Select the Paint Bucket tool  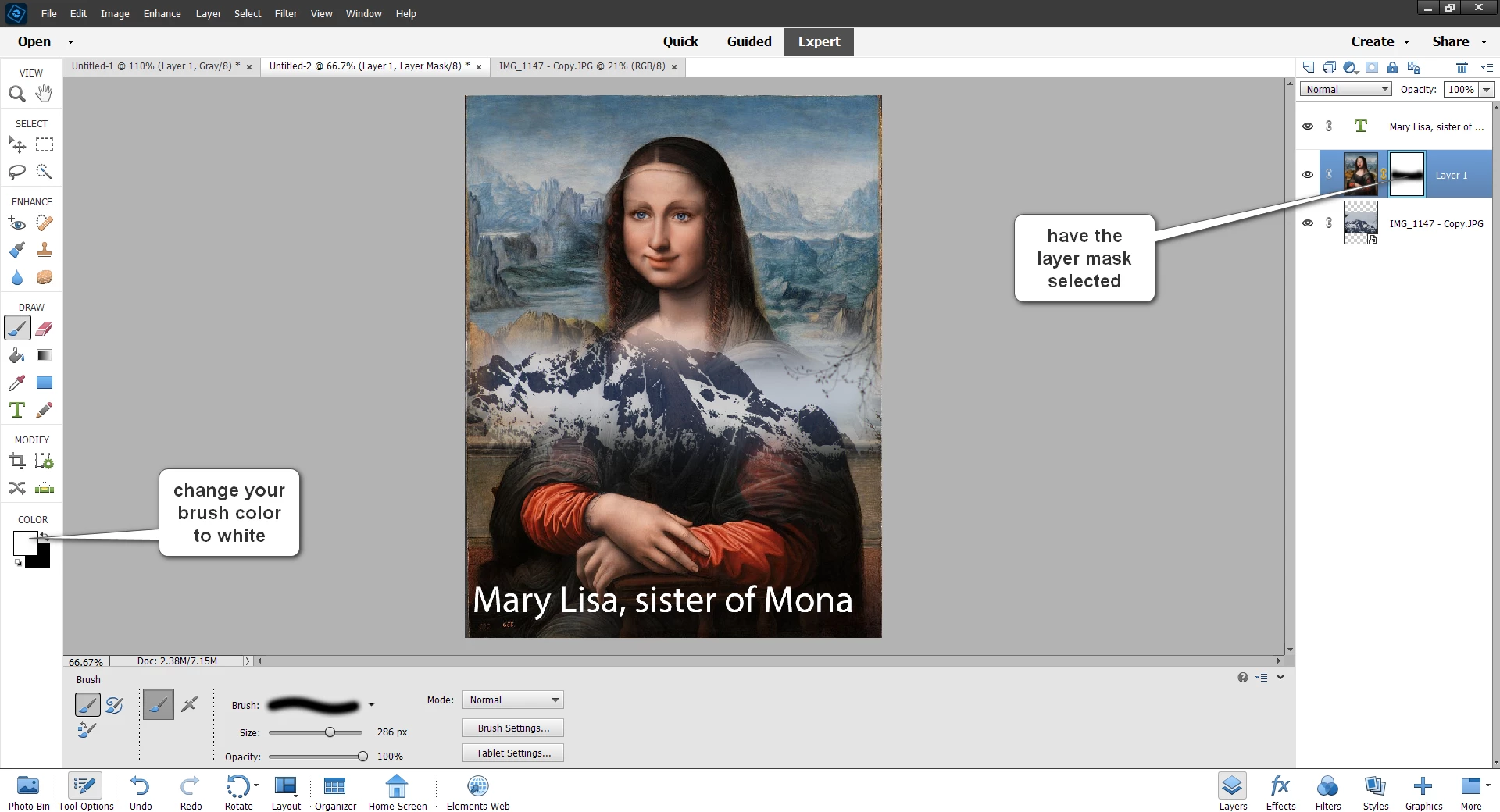click(x=17, y=355)
